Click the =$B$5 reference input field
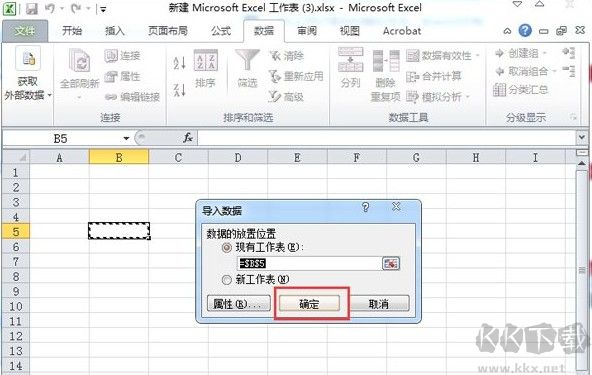This screenshot has height=375, width=592. click(x=310, y=263)
